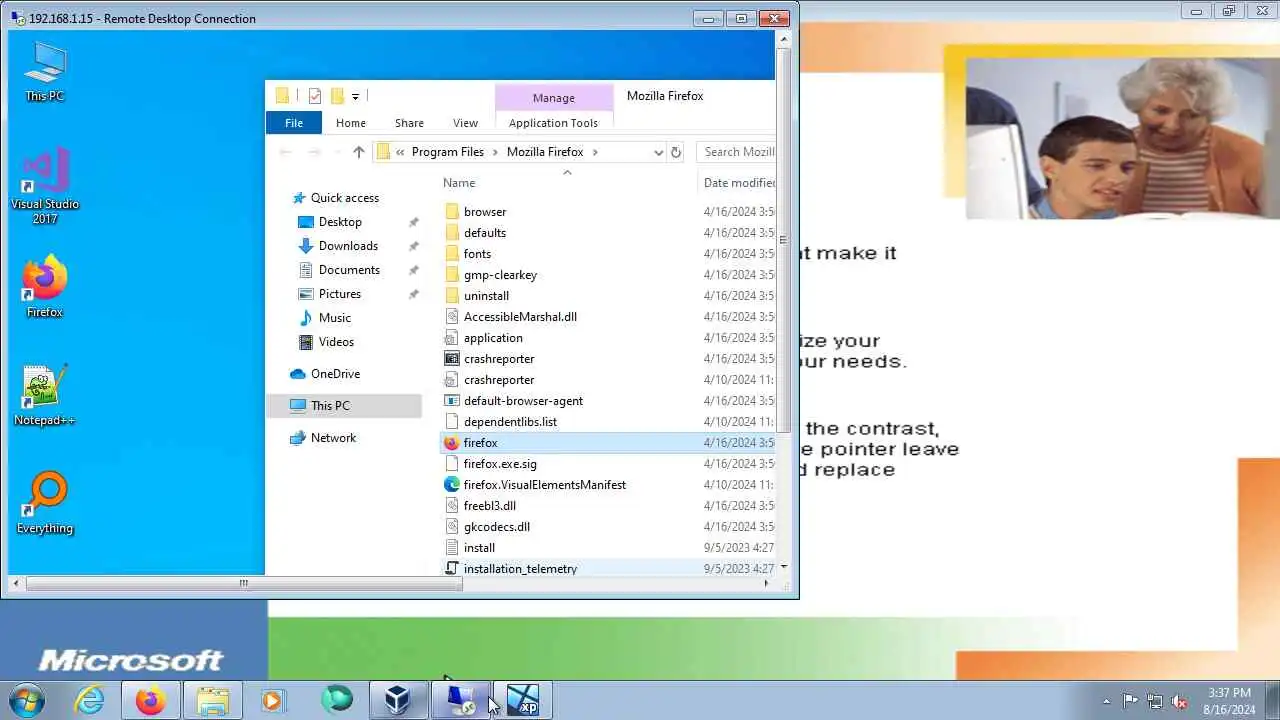
Task: Open Notepad++ desktop shortcut
Action: pos(44,396)
